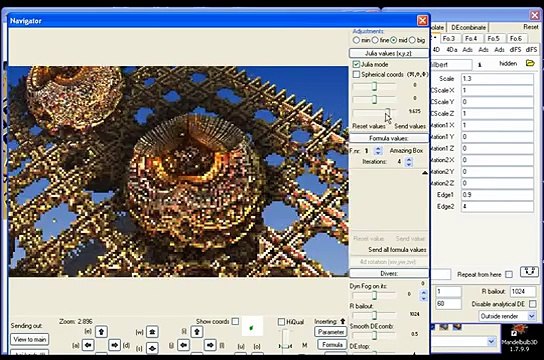Click the Parameter insert button
The width and height of the screenshot is (544, 360).
tap(331, 332)
